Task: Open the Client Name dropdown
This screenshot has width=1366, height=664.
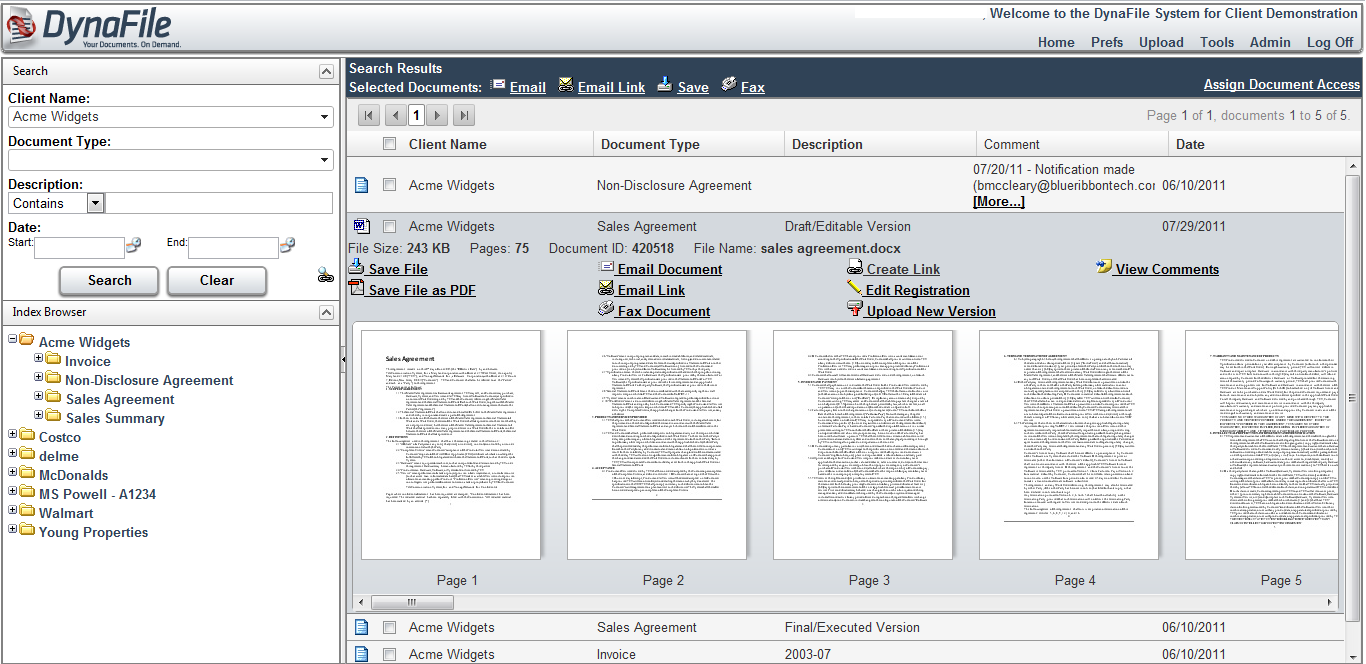Action: [325, 117]
